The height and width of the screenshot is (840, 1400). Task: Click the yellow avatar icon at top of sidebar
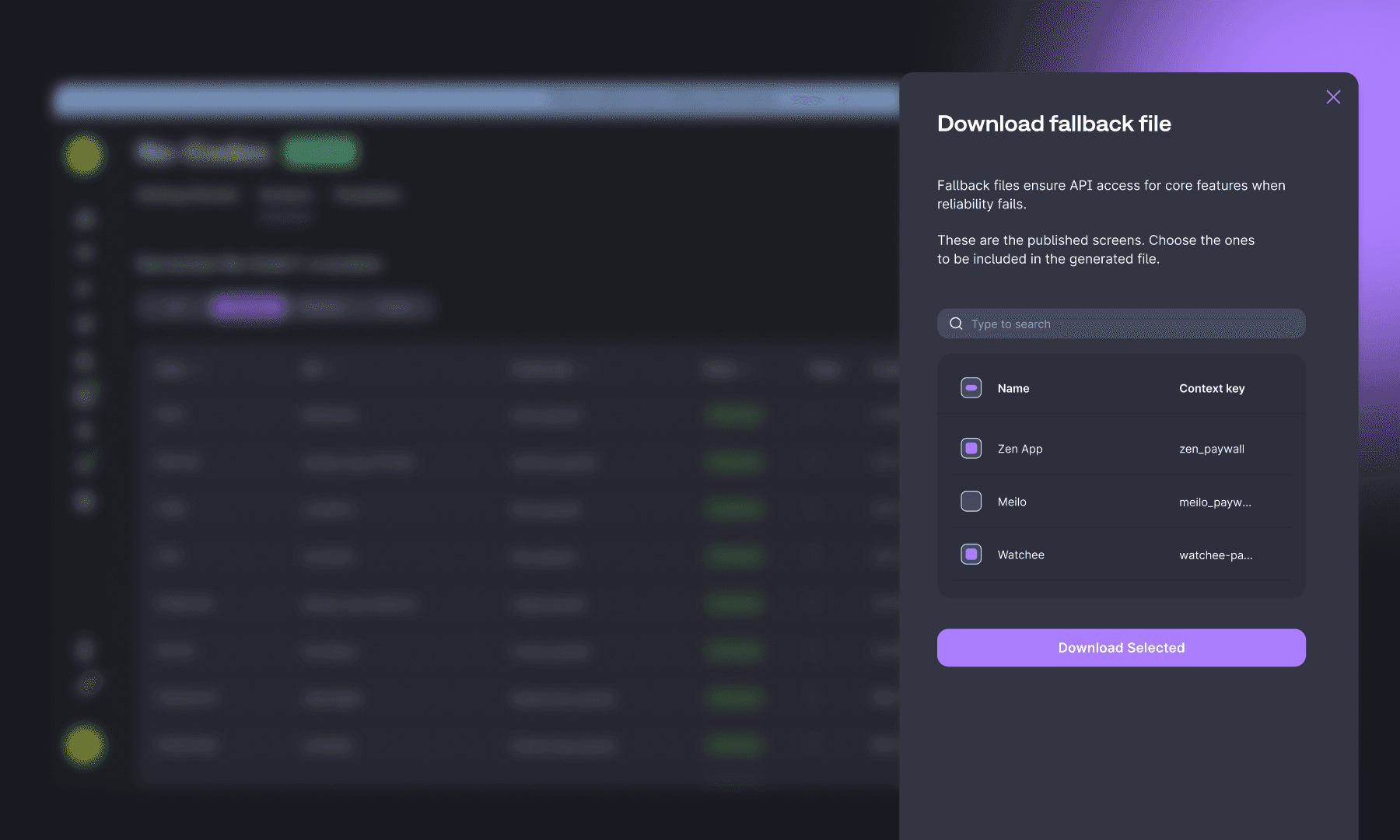tap(84, 155)
